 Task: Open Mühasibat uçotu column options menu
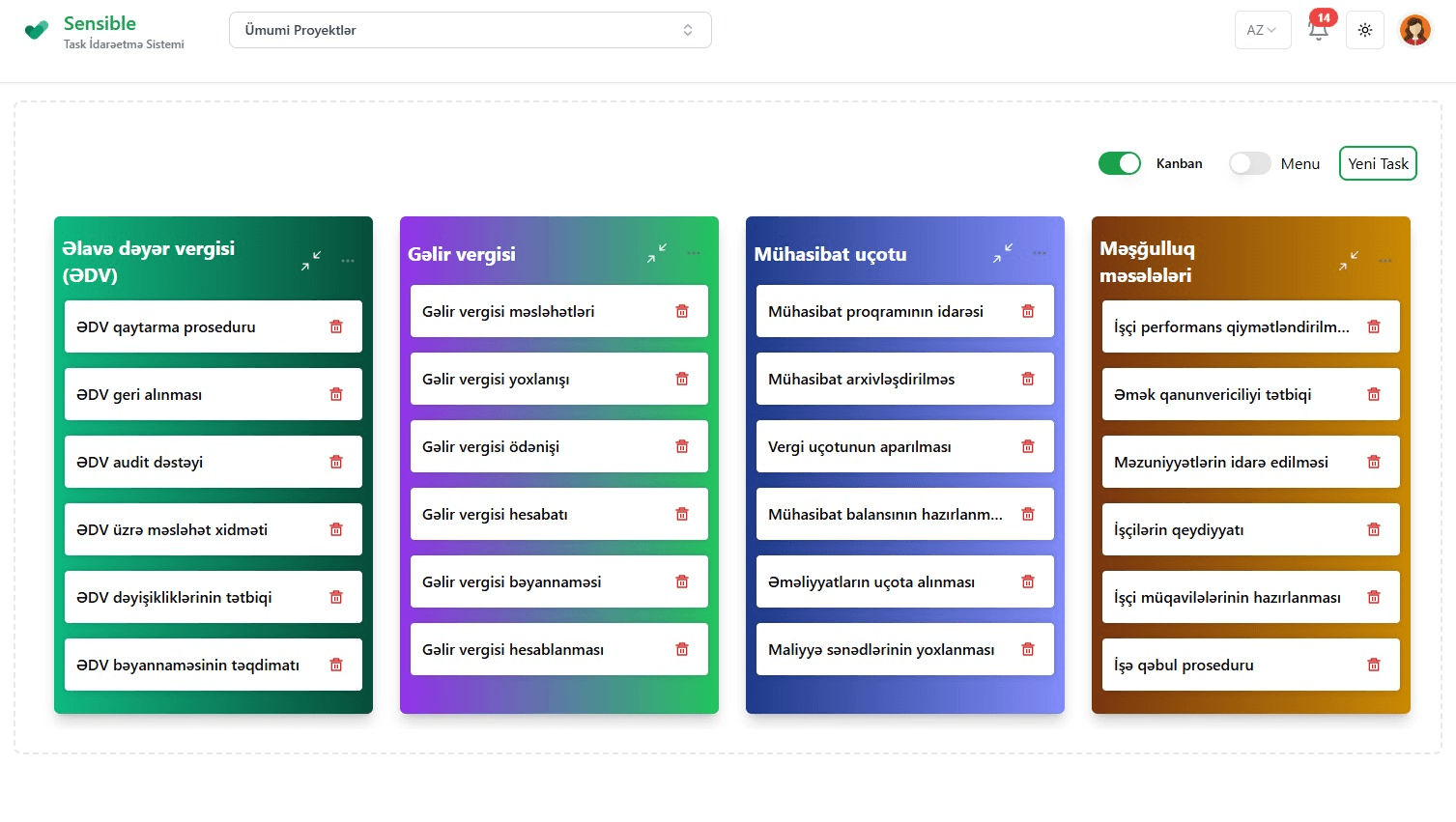[x=1040, y=253]
